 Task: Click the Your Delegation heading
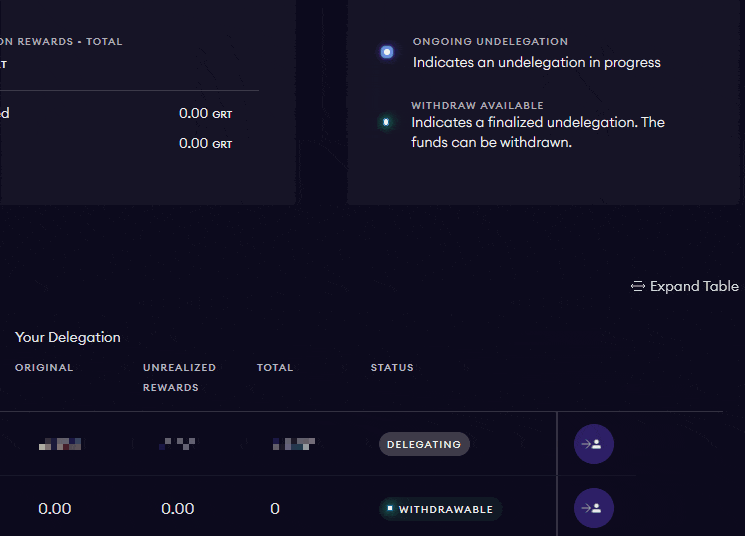(68, 337)
